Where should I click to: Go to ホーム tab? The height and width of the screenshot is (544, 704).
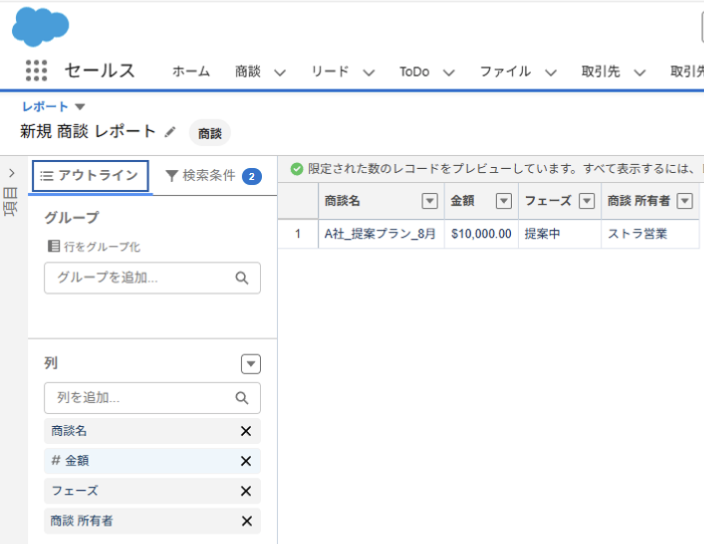191,71
